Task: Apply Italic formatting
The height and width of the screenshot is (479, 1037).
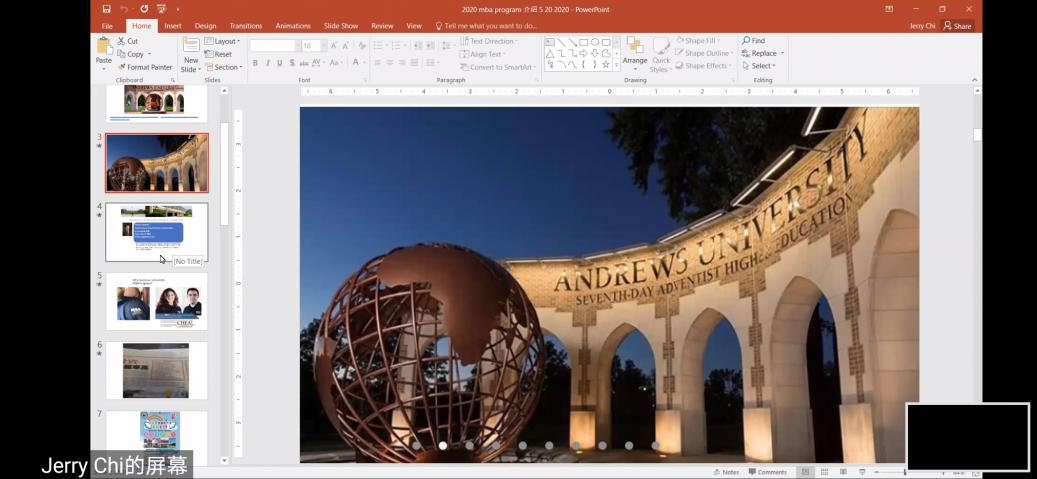Action: click(268, 63)
